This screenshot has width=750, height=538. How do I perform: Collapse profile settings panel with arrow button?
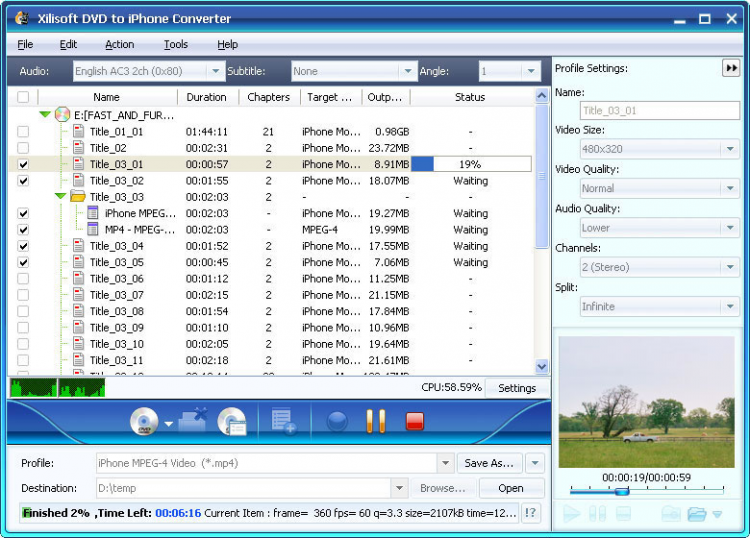(x=731, y=68)
